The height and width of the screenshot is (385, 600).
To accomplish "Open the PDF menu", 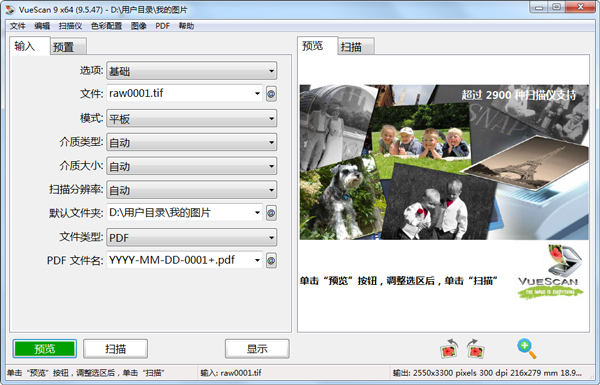I will click(163, 26).
